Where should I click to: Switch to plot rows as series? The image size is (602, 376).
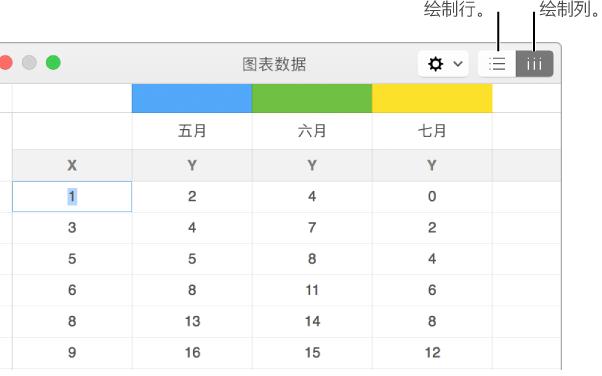click(x=497, y=64)
